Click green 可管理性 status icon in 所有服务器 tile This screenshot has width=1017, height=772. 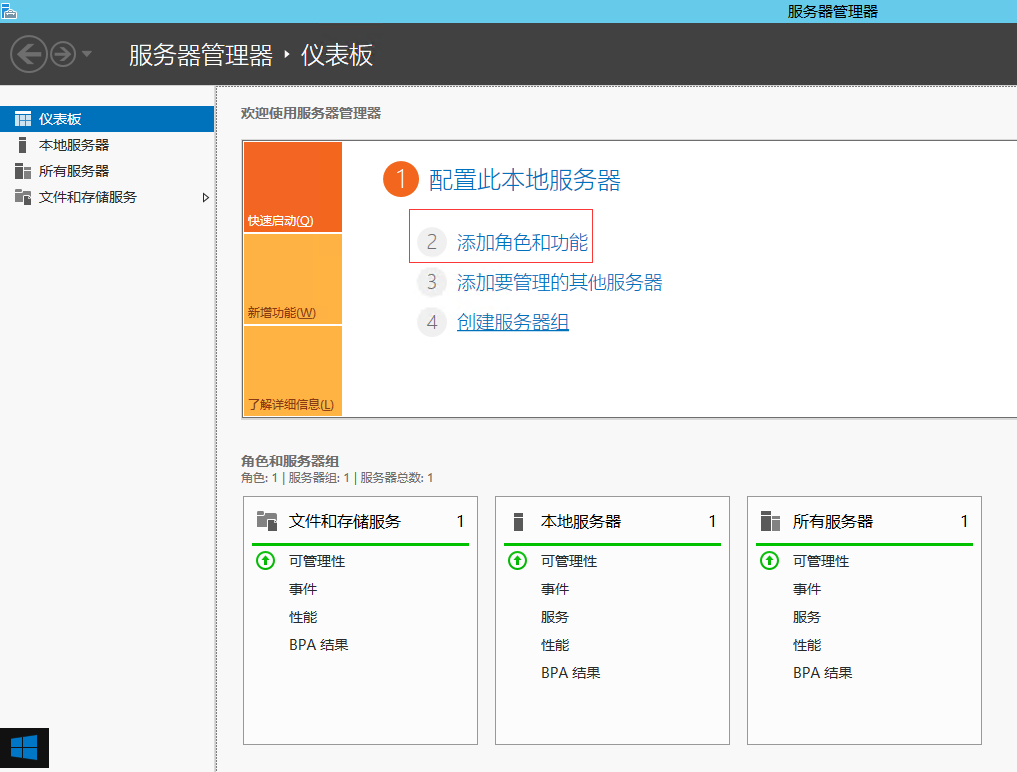[769, 561]
